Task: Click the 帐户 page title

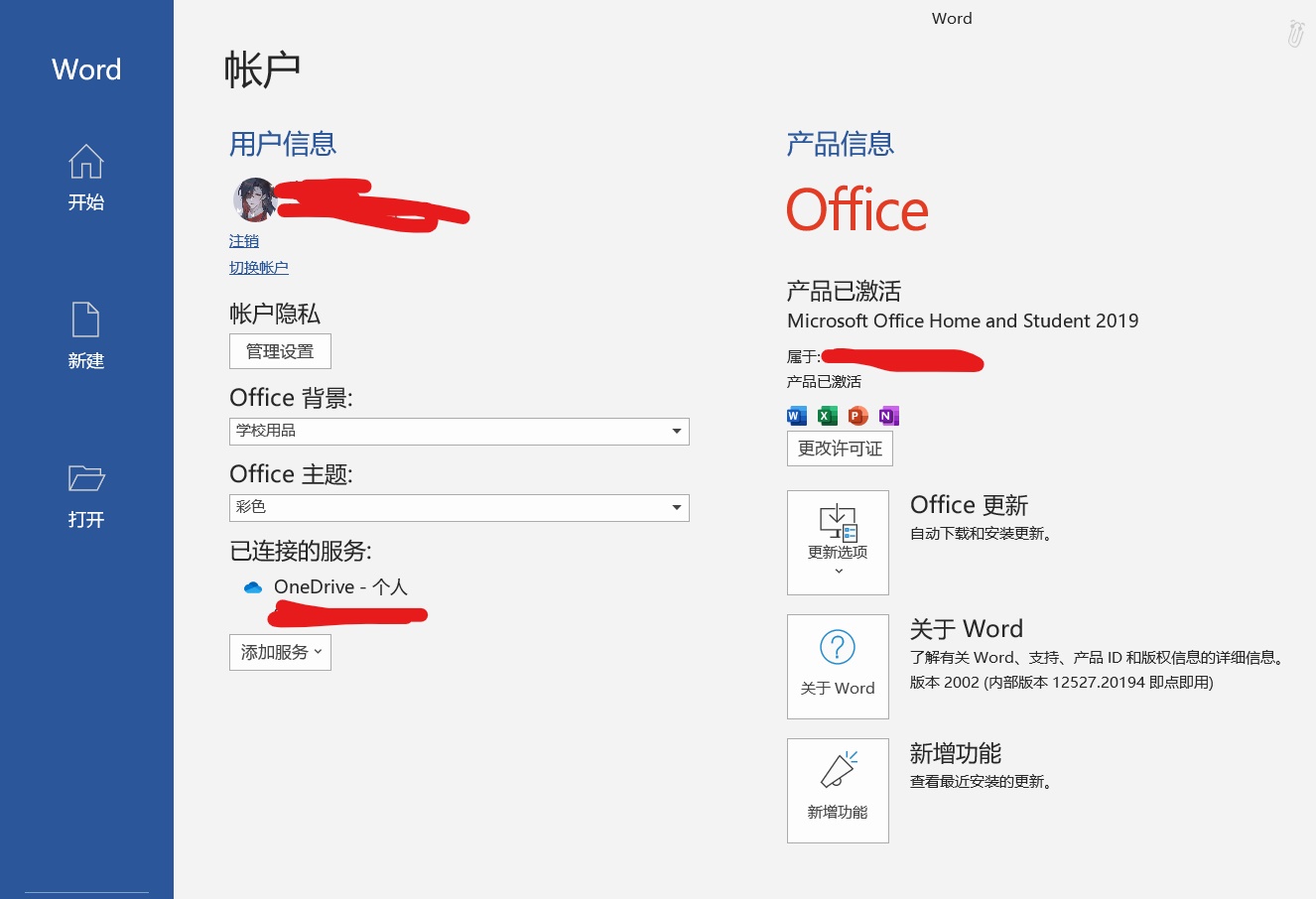Action: point(262,70)
